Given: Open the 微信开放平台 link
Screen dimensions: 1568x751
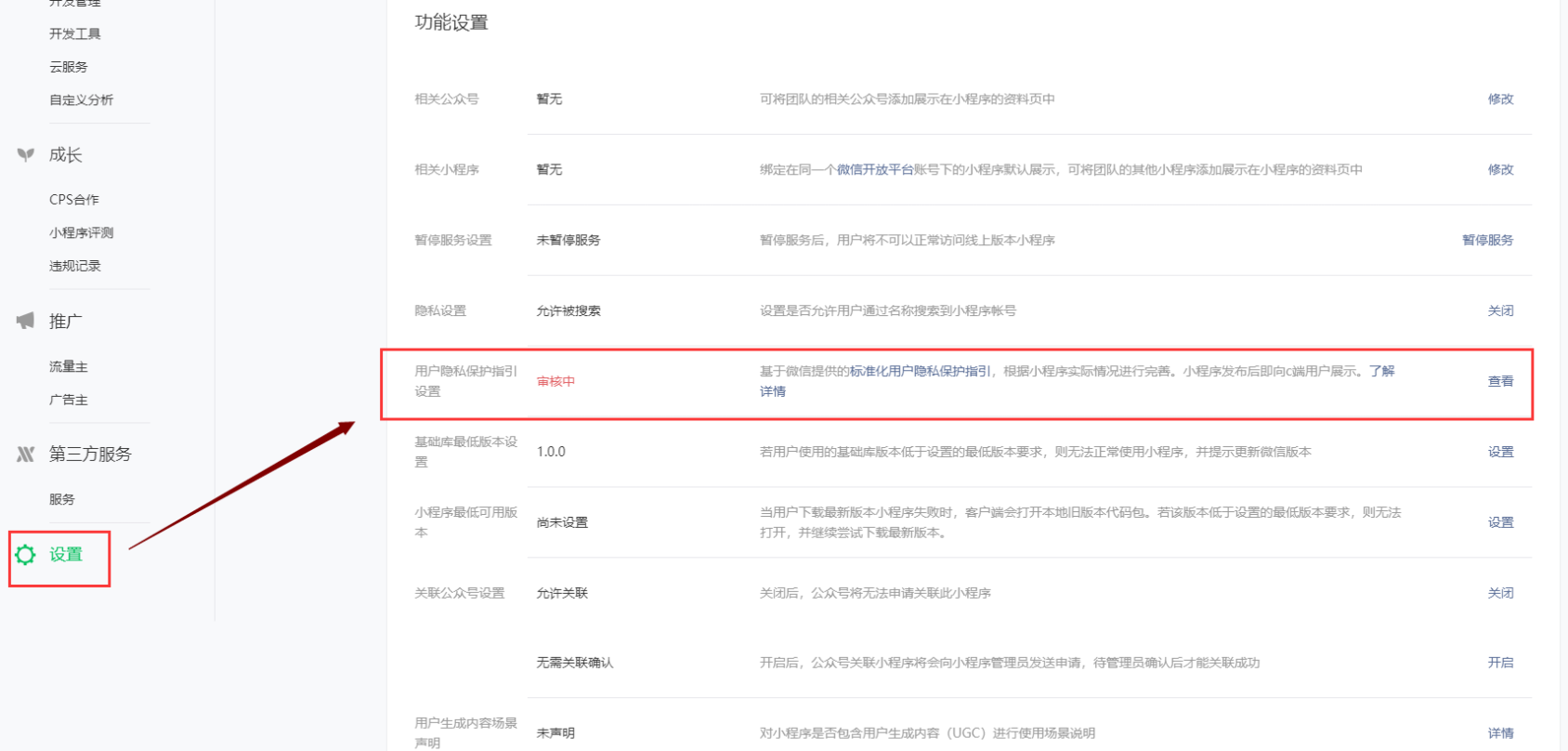Looking at the screenshot, I should pyautogui.click(x=875, y=170).
